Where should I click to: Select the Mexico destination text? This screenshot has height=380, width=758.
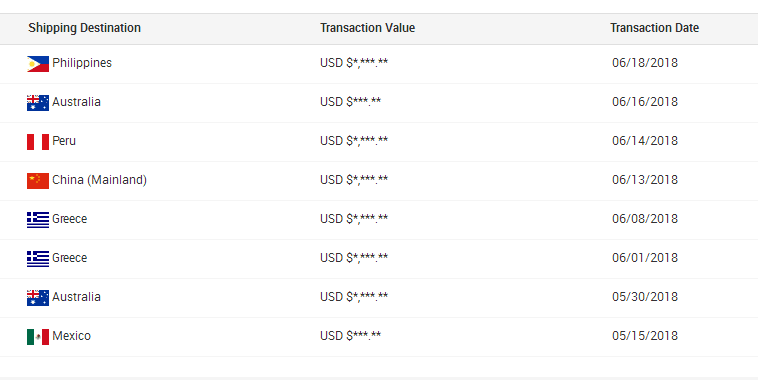pyautogui.click(x=71, y=336)
